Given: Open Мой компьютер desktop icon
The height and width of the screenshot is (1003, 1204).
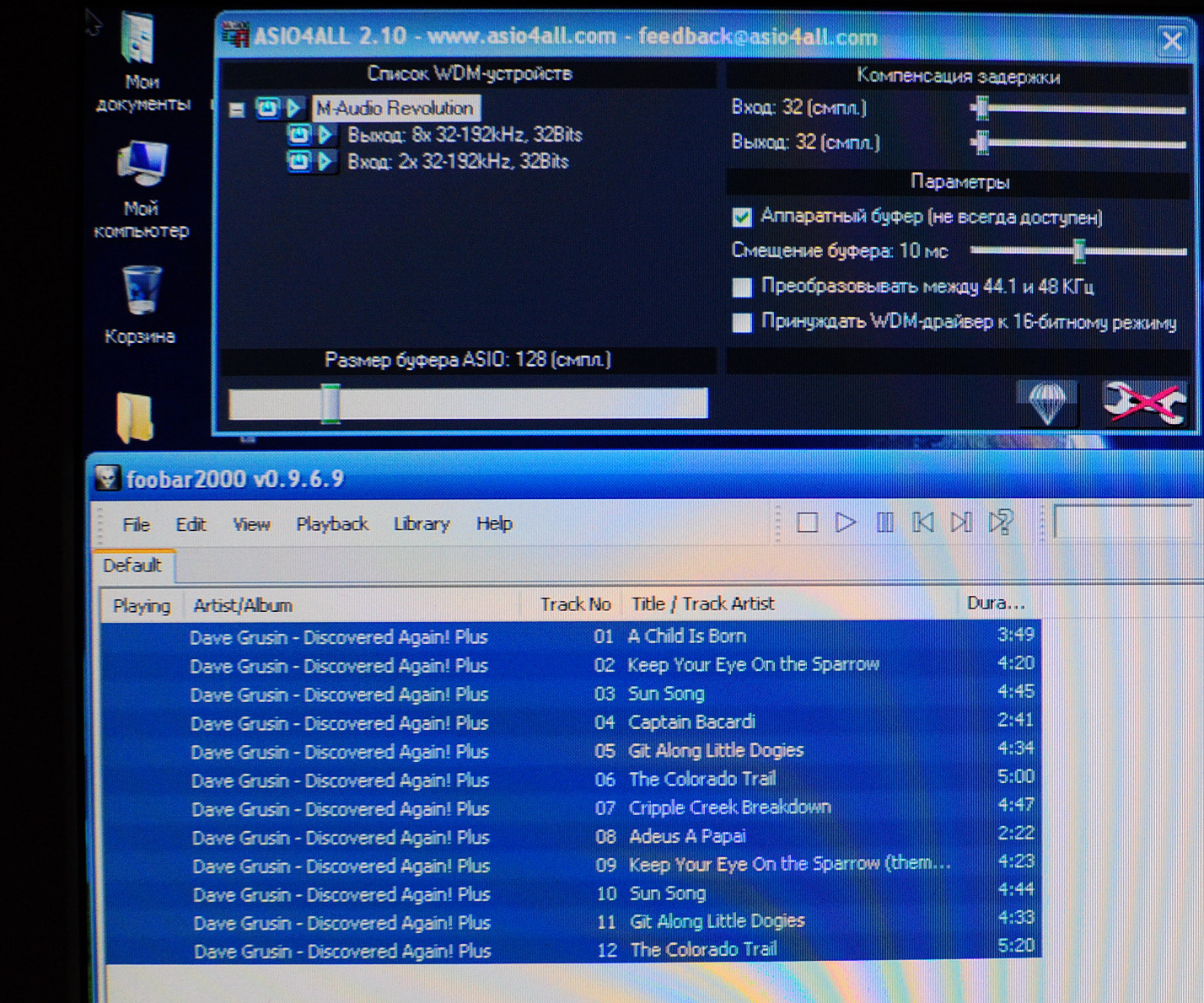Looking at the screenshot, I should 141,190.
